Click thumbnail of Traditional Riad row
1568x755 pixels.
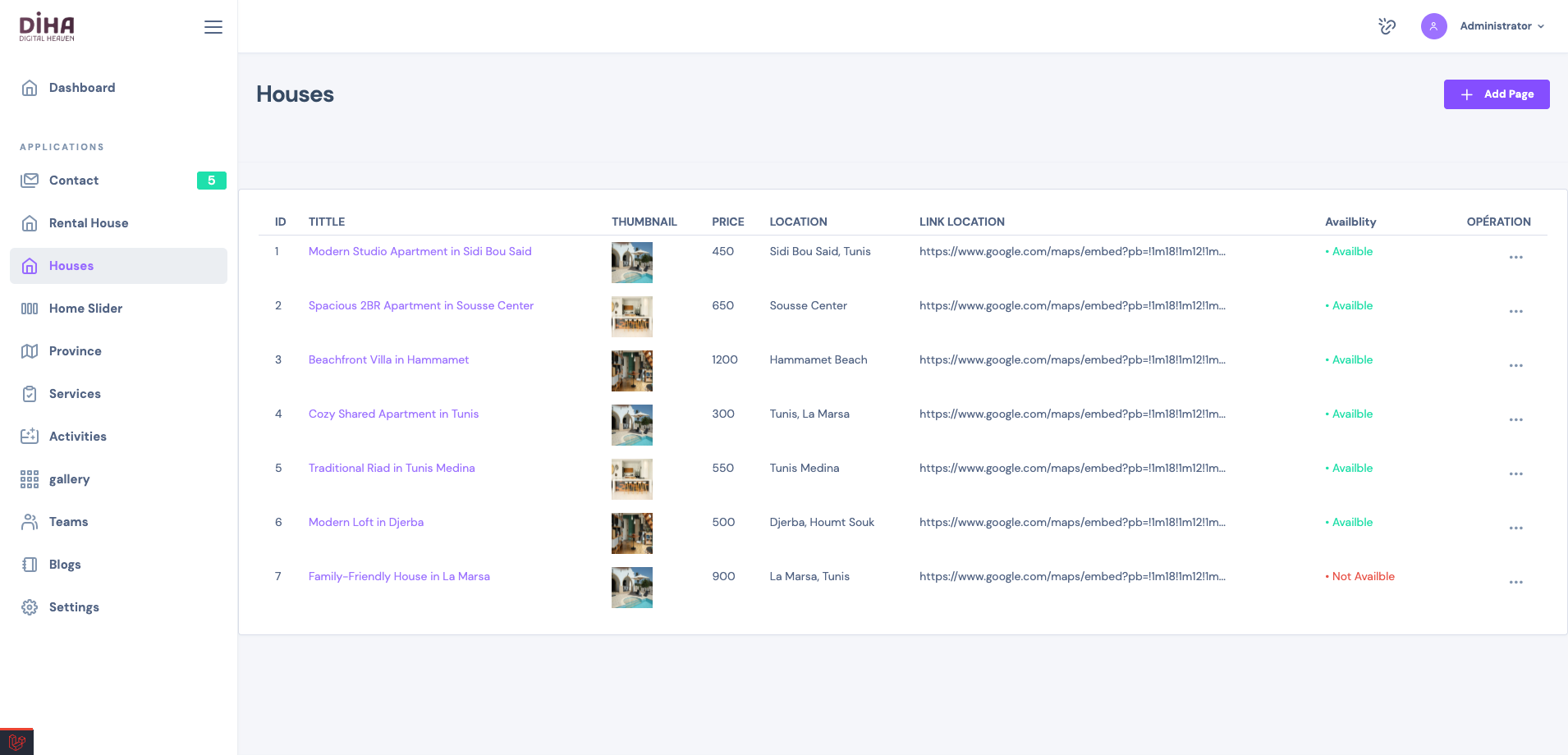tap(632, 479)
